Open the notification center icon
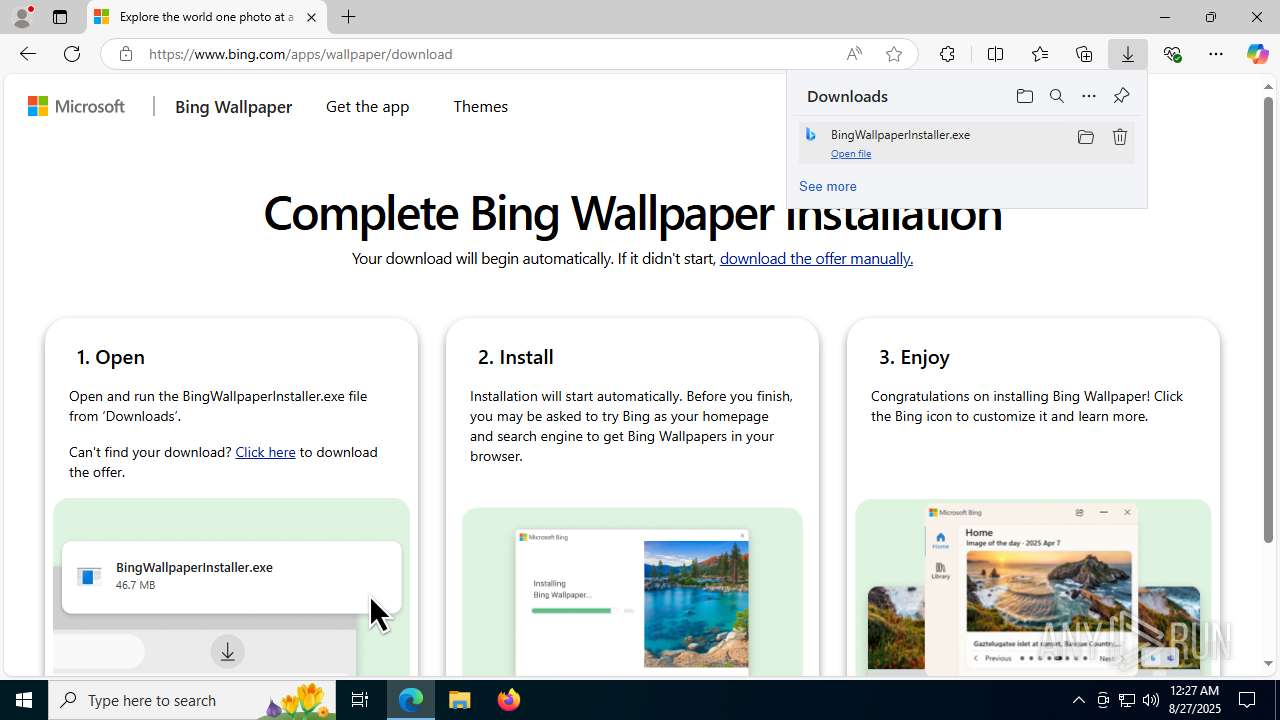The image size is (1280, 720). 1247,700
